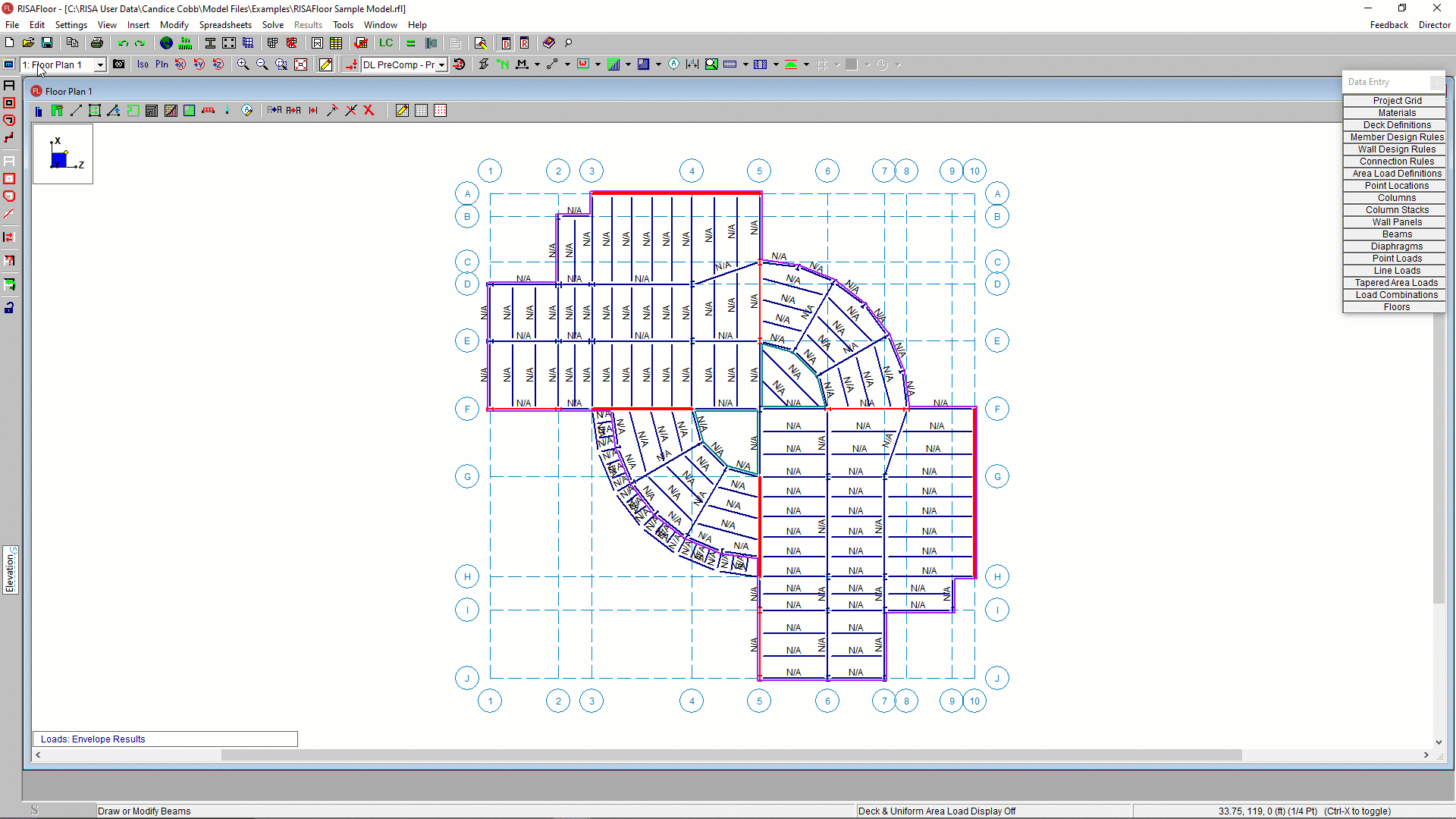Click the Save file icon
The image size is (1456, 819).
coord(47,43)
